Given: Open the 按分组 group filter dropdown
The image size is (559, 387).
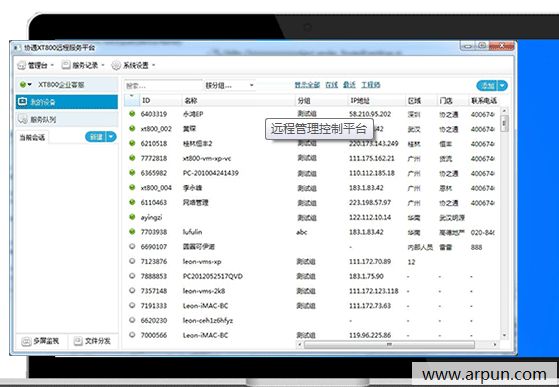Looking at the screenshot, I should [x=229, y=86].
